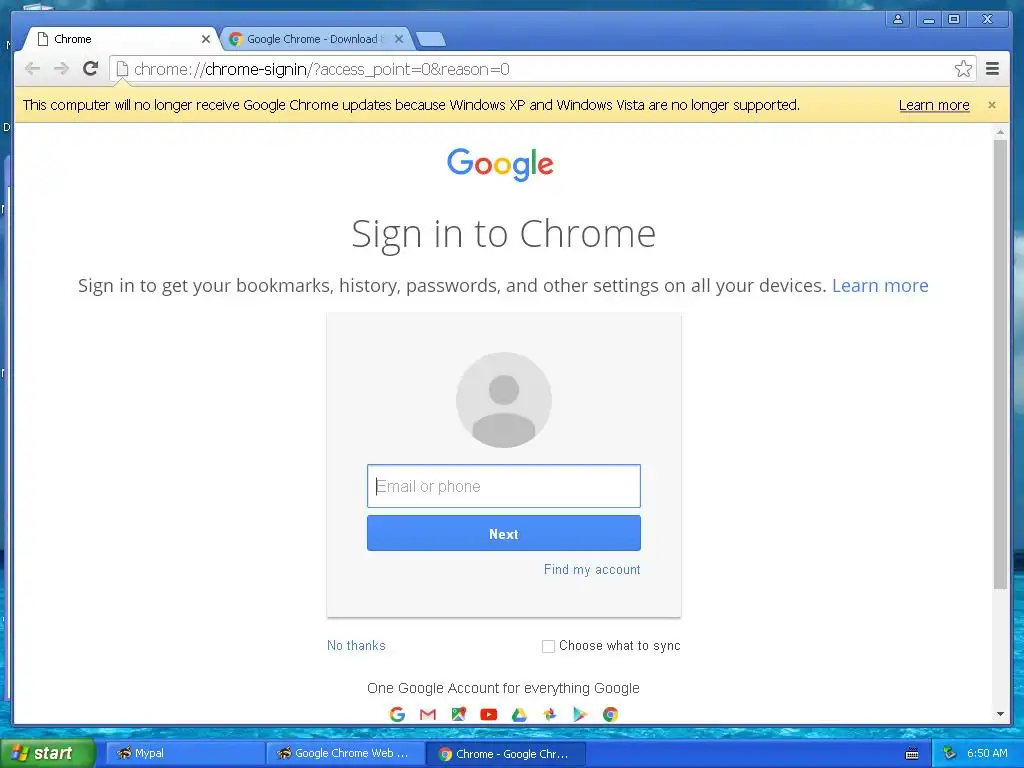Switch to Mypal taskbar window
The image size is (1024, 768).
tap(185, 753)
